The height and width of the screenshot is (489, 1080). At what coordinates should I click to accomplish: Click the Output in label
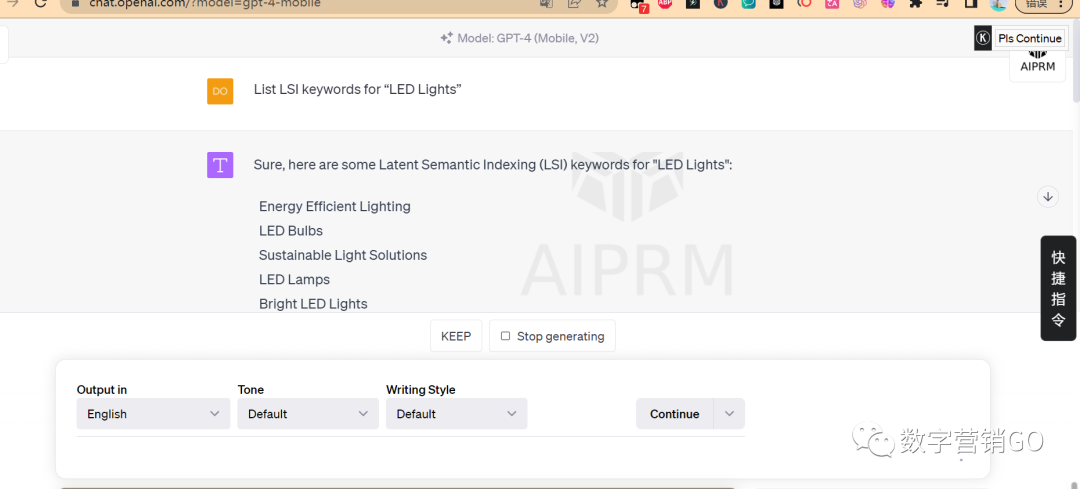coord(102,390)
